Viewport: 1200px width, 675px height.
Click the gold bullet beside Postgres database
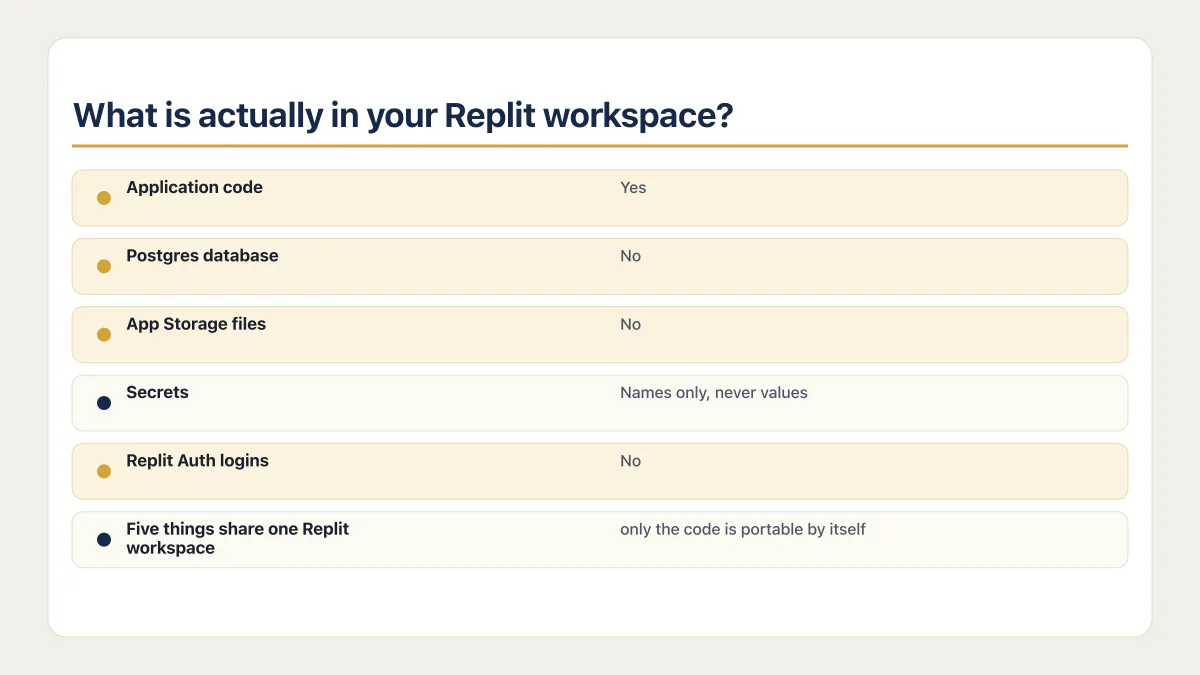(104, 266)
